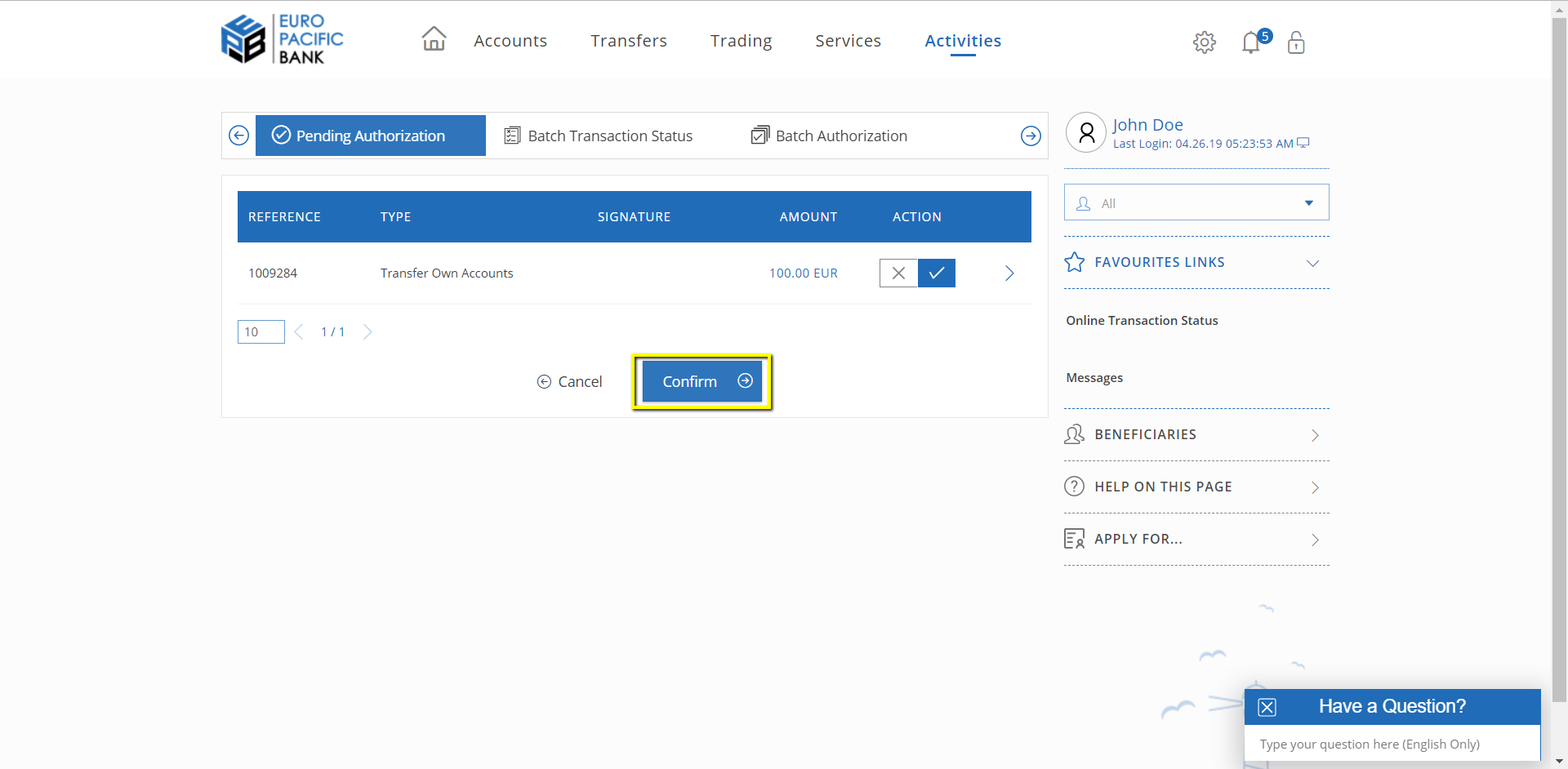Viewport: 1568px width, 769px height.
Task: Go to the home page icon
Action: pyautogui.click(x=434, y=38)
